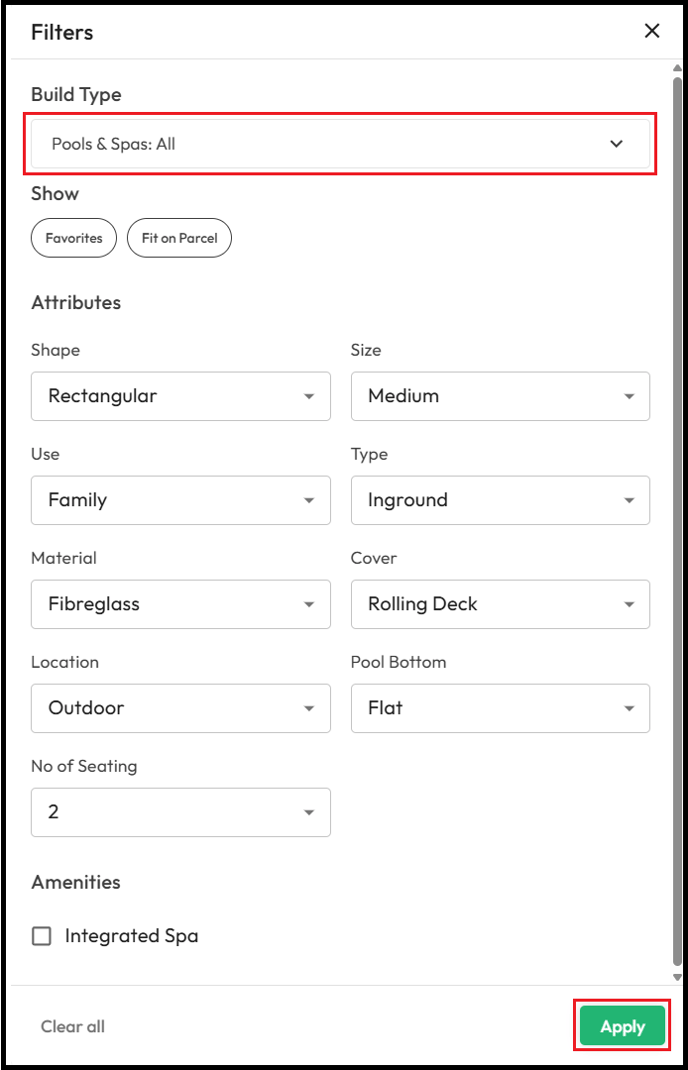Open the Cover dropdown showing Rolling Deck
688x1070 pixels.
[x=500, y=604]
